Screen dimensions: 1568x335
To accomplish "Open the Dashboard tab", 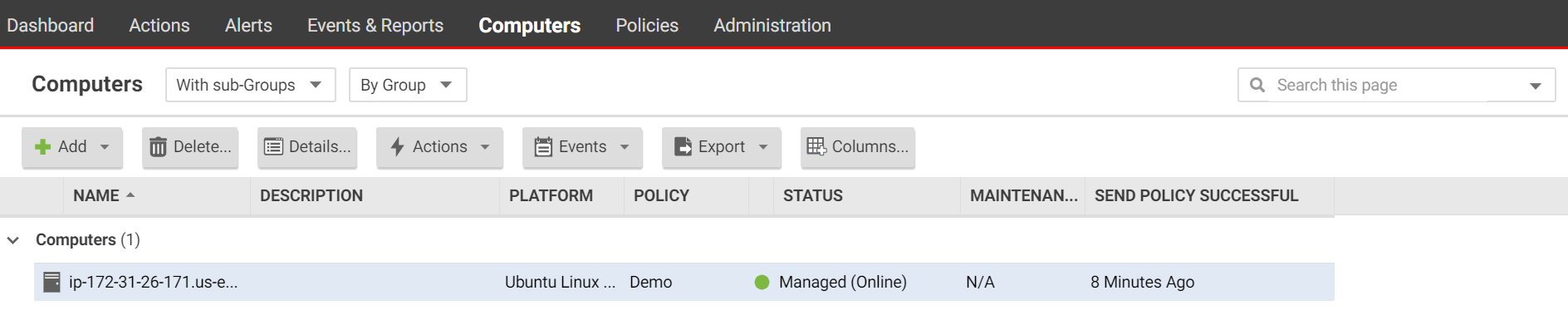I will coord(50,25).
